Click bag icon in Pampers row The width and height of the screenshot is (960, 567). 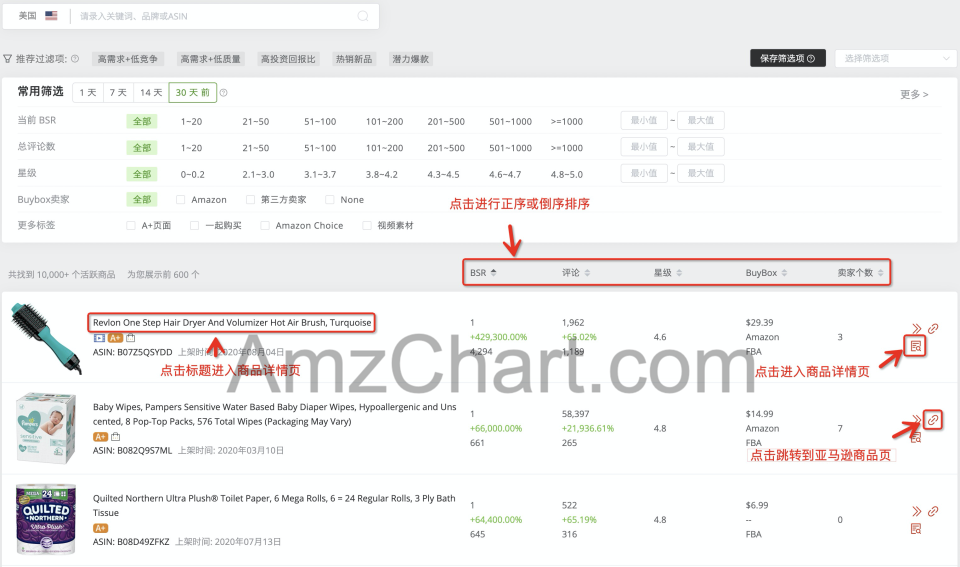click(116, 437)
